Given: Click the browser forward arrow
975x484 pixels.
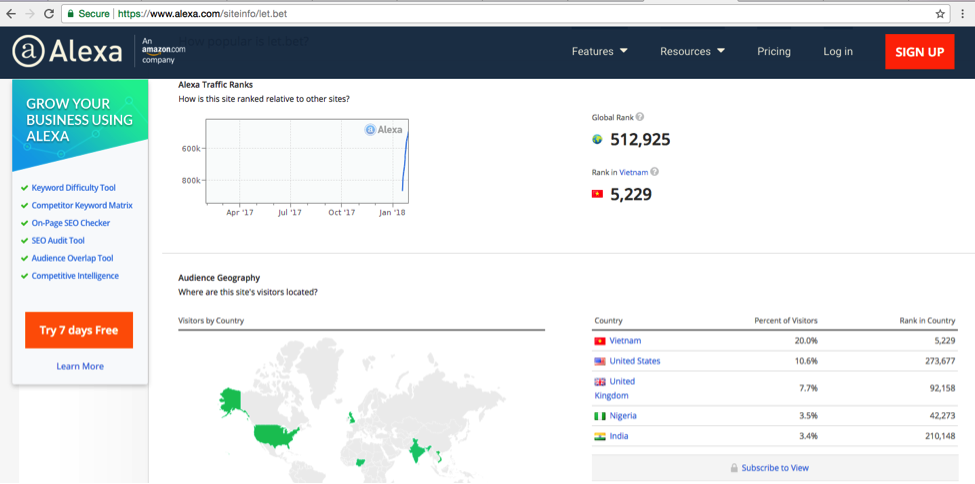Looking at the screenshot, I should click(29, 13).
